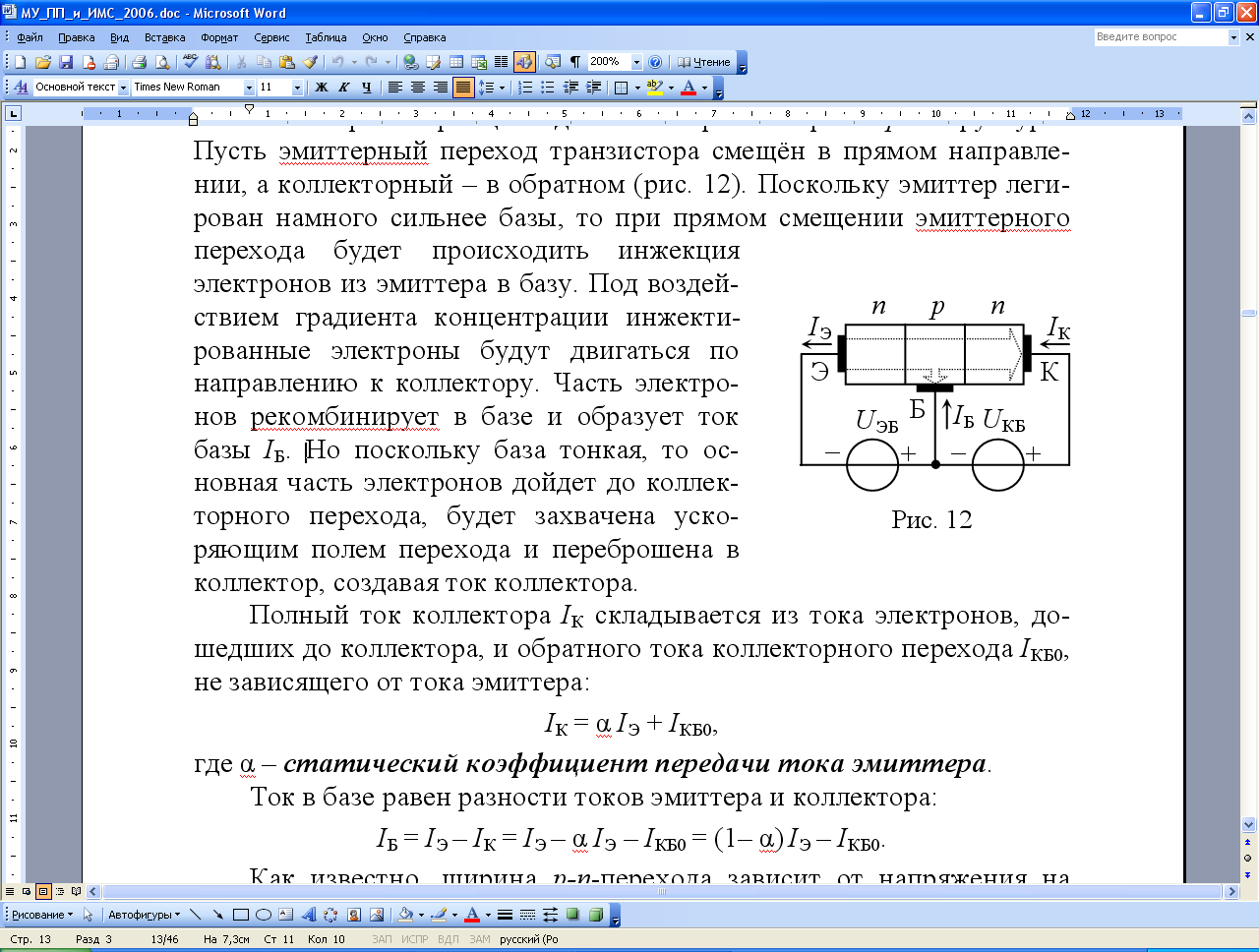Align text to the right
The height and width of the screenshot is (952, 1259).
click(441, 88)
